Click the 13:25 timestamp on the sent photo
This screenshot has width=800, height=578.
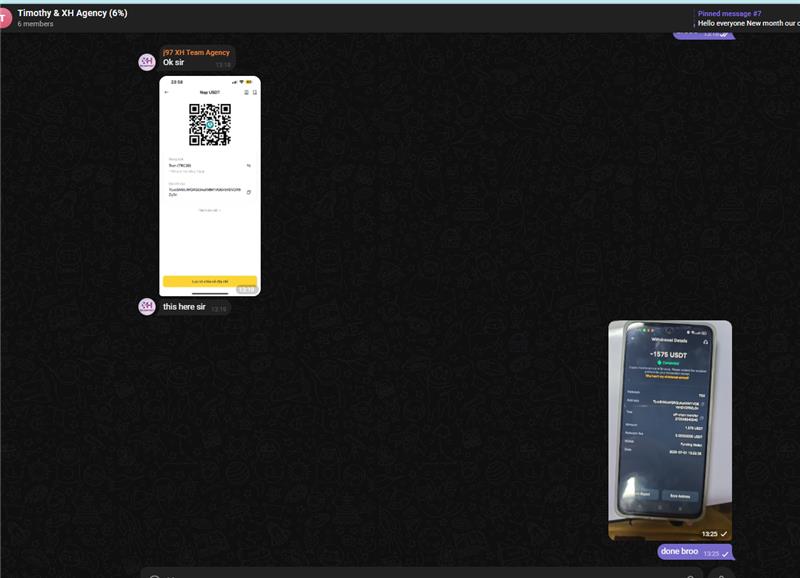[711, 534]
